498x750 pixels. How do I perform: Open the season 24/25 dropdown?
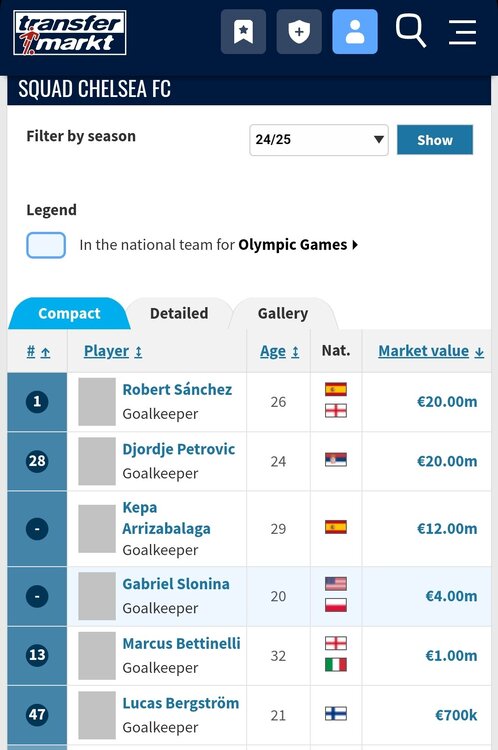[x=319, y=140]
